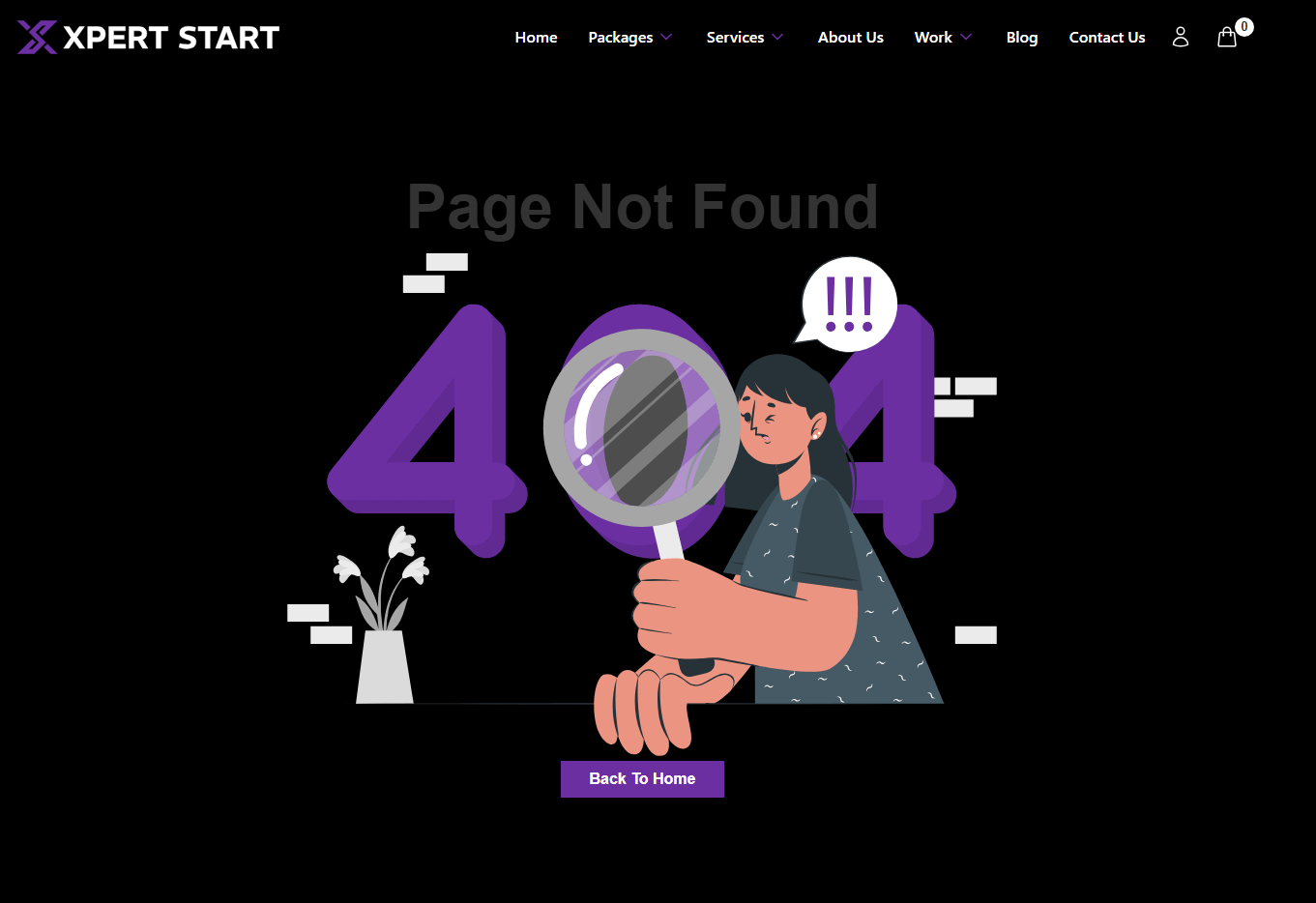Expand the Services dropdown chevron
The image size is (1316, 903).
(777, 38)
